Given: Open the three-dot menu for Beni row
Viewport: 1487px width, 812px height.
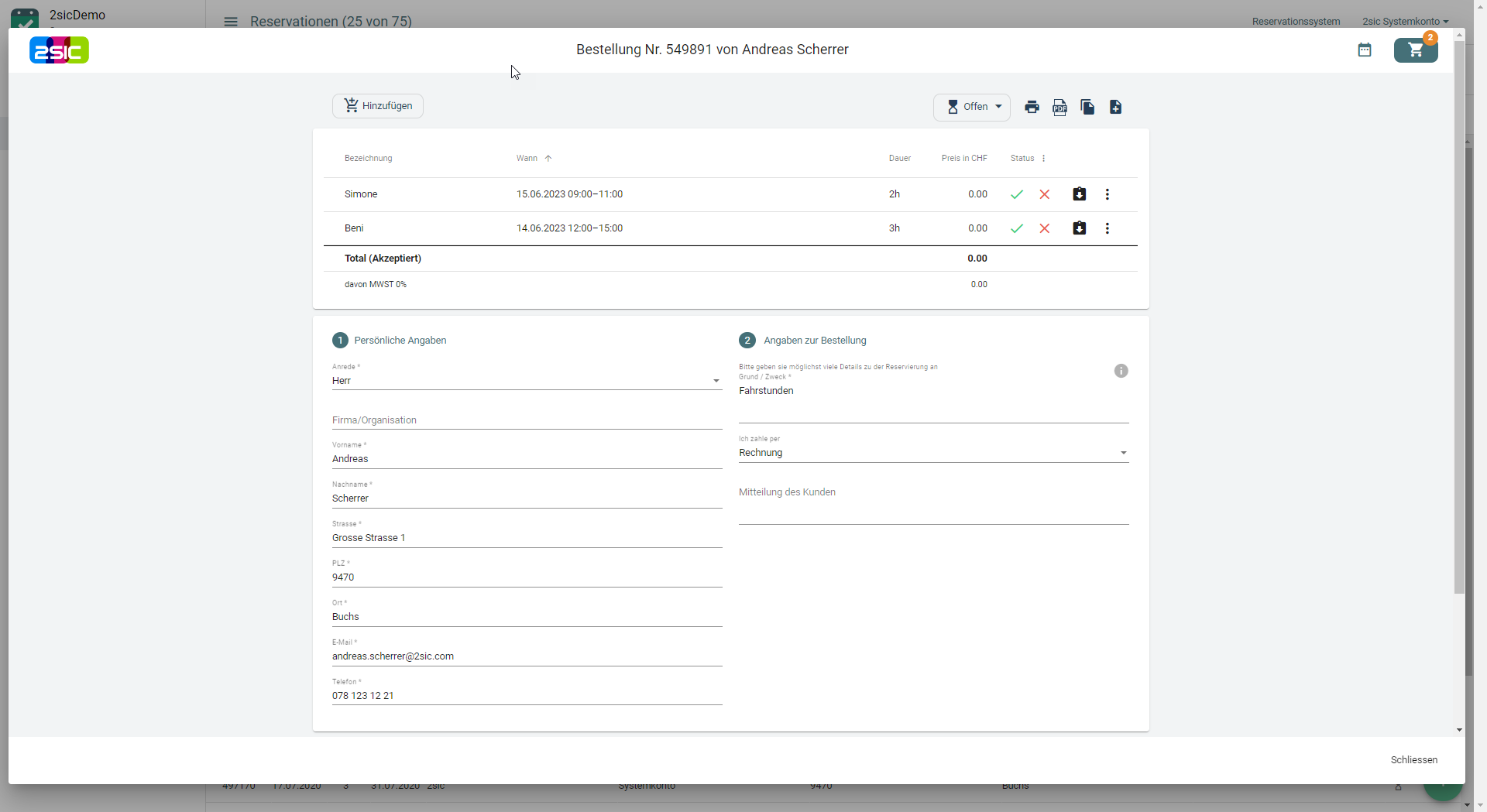Looking at the screenshot, I should point(1107,228).
